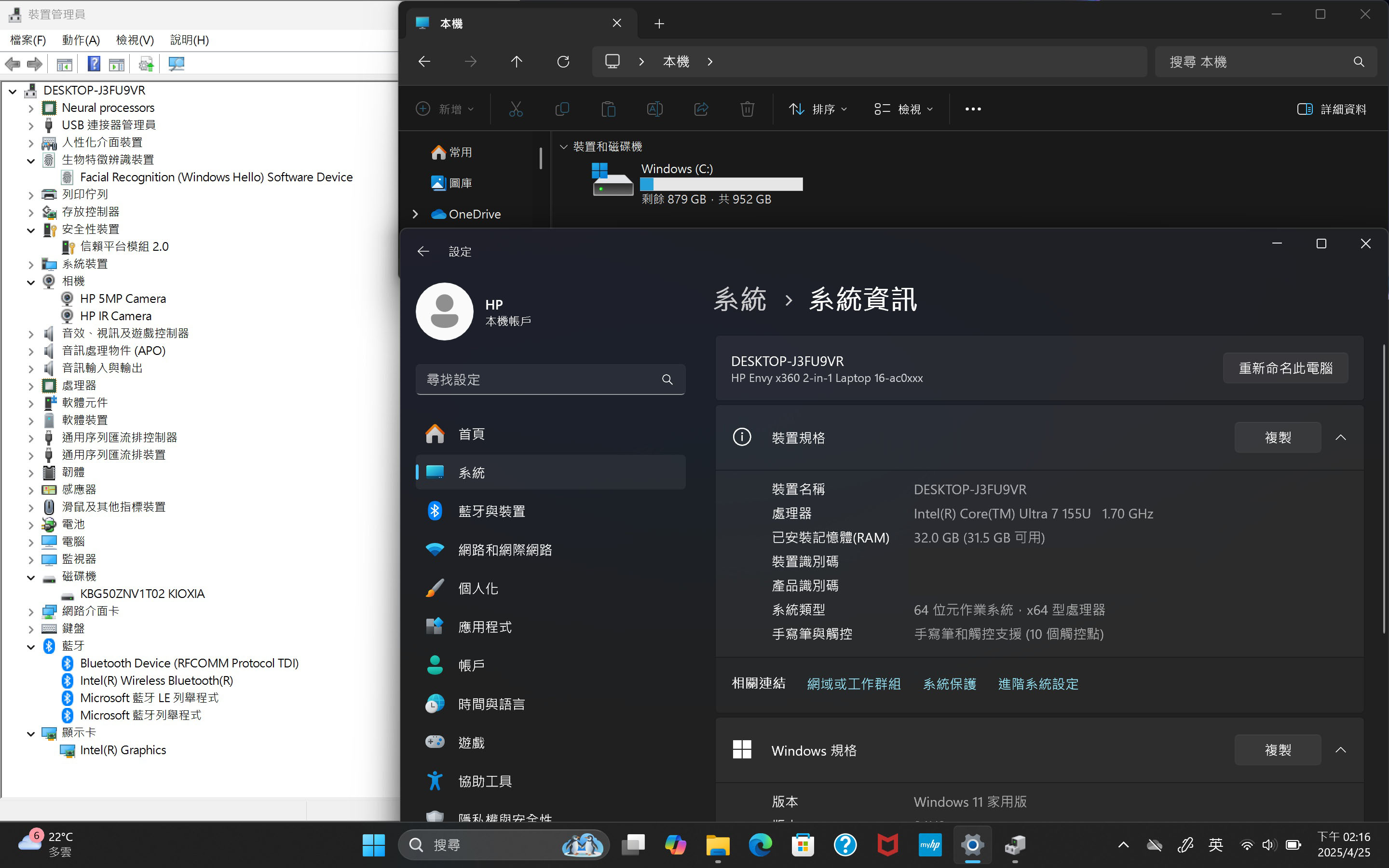Open 進階系統設定 link

coord(1038,684)
